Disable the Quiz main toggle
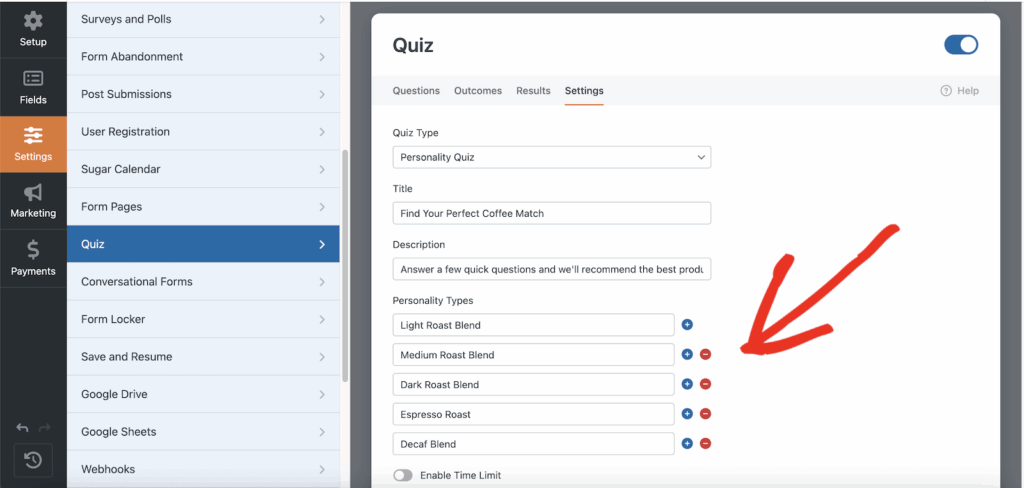The height and width of the screenshot is (488, 1024). click(x=961, y=45)
